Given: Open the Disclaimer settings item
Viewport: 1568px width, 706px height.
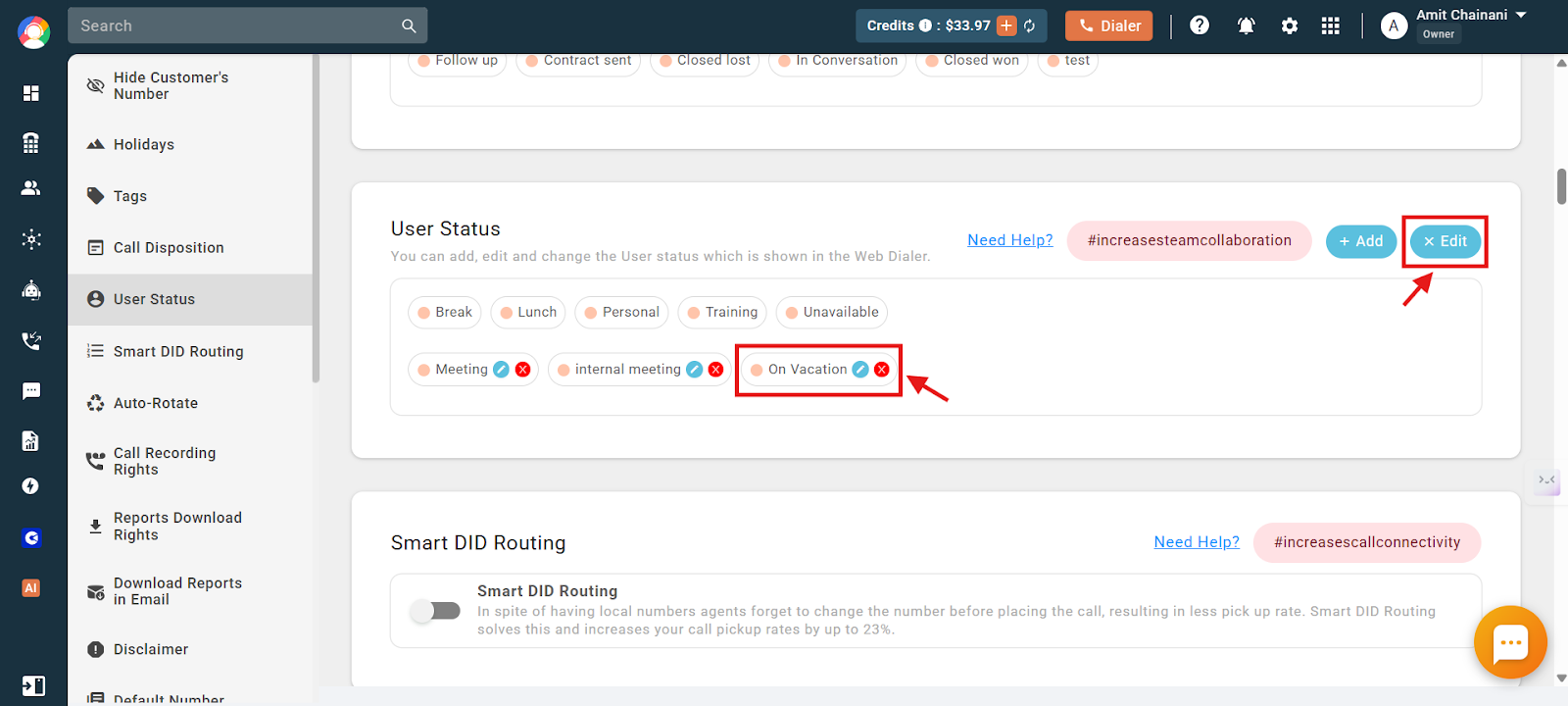Looking at the screenshot, I should [190, 649].
